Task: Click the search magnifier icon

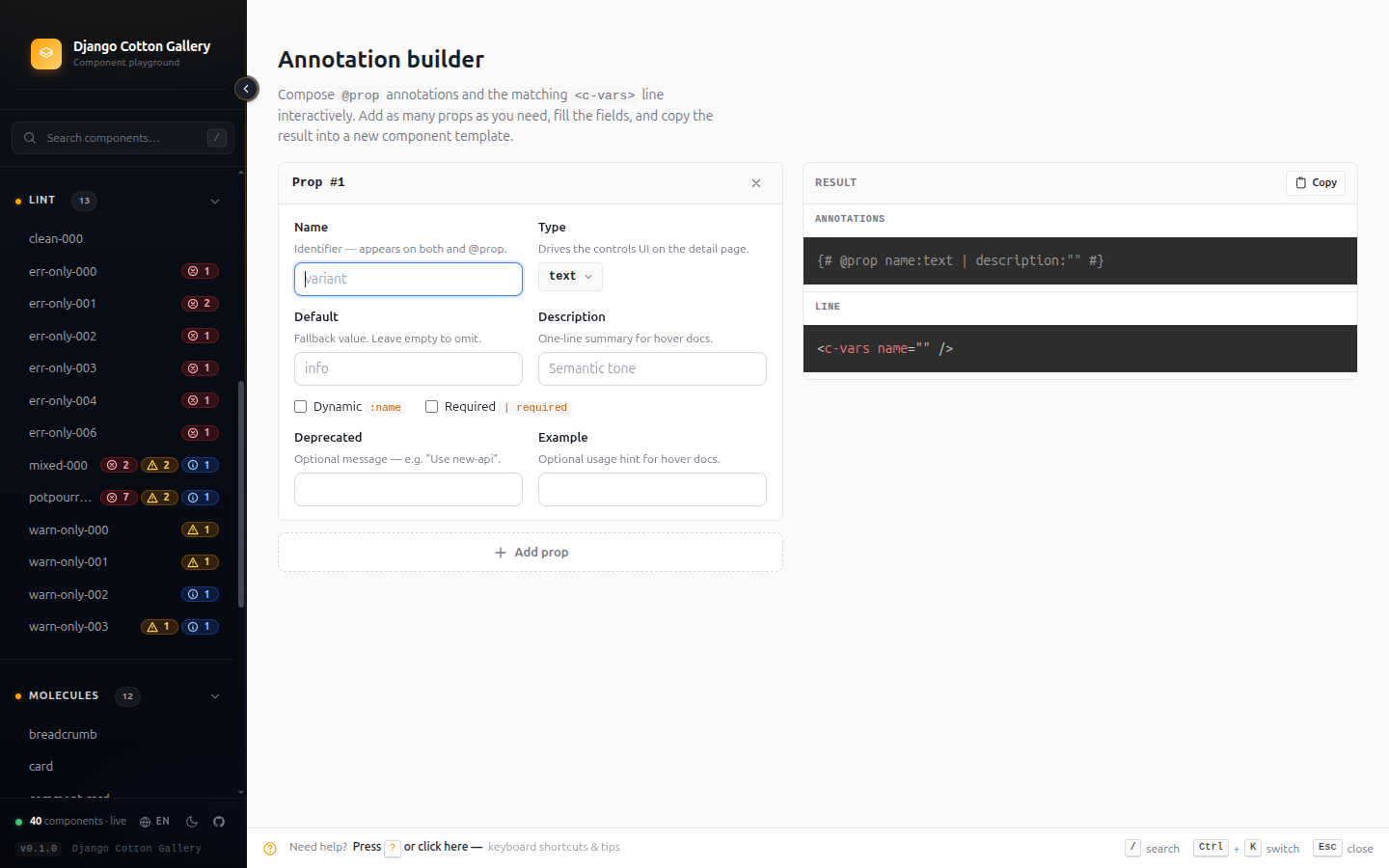Action: [x=30, y=138]
